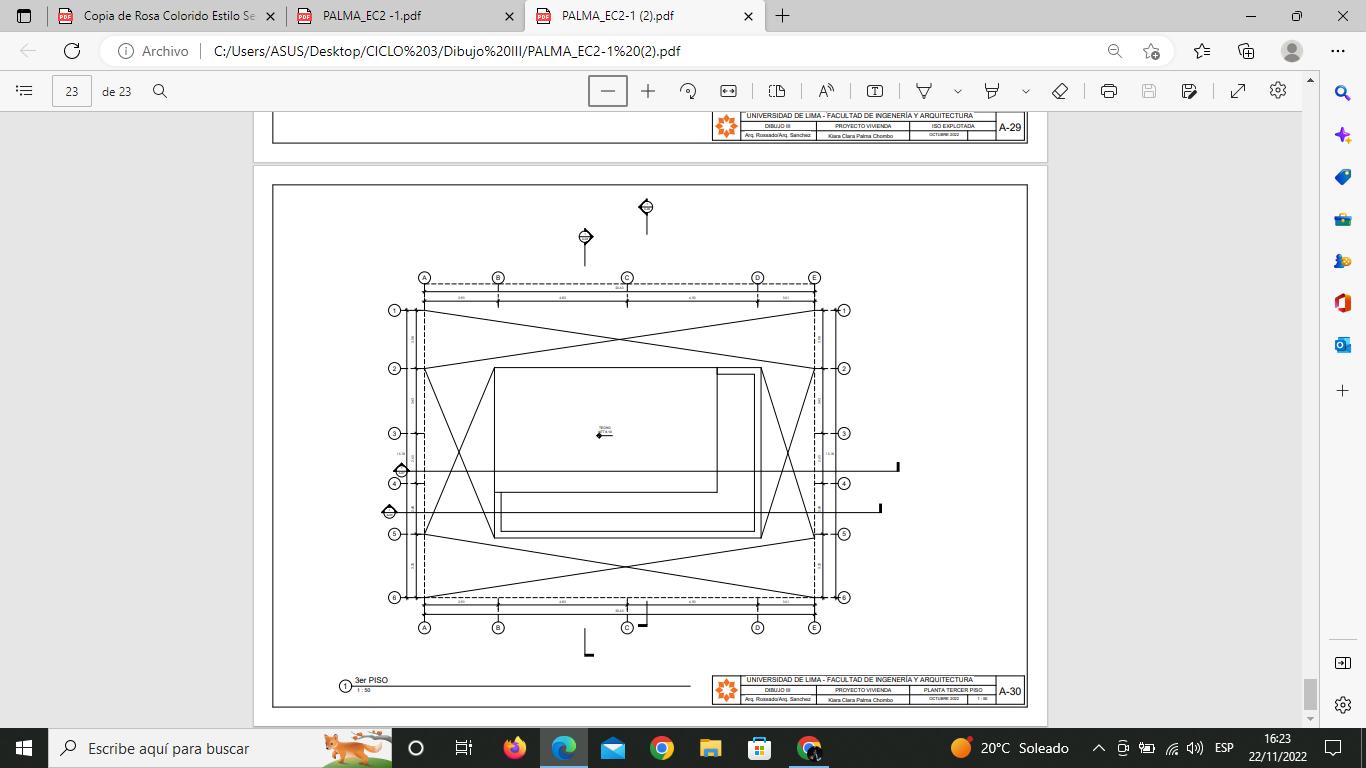The height and width of the screenshot is (768, 1366).
Task: Select the Draw pen tool
Action: click(x=924, y=91)
